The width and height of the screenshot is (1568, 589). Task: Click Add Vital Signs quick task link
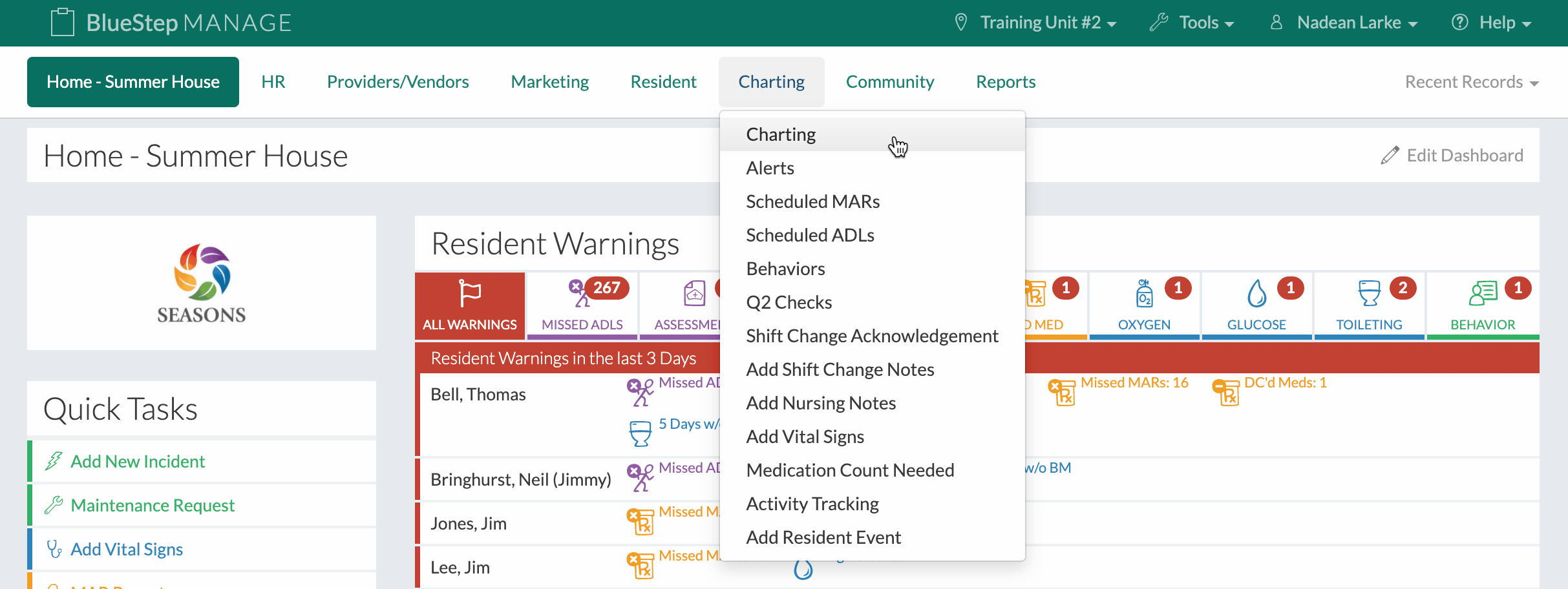coord(127,549)
